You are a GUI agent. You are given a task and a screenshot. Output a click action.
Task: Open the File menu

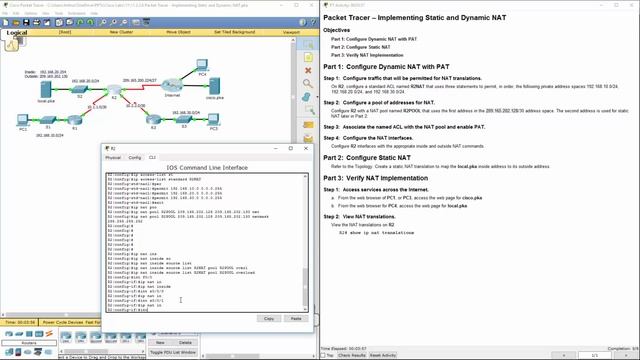[5, 13]
